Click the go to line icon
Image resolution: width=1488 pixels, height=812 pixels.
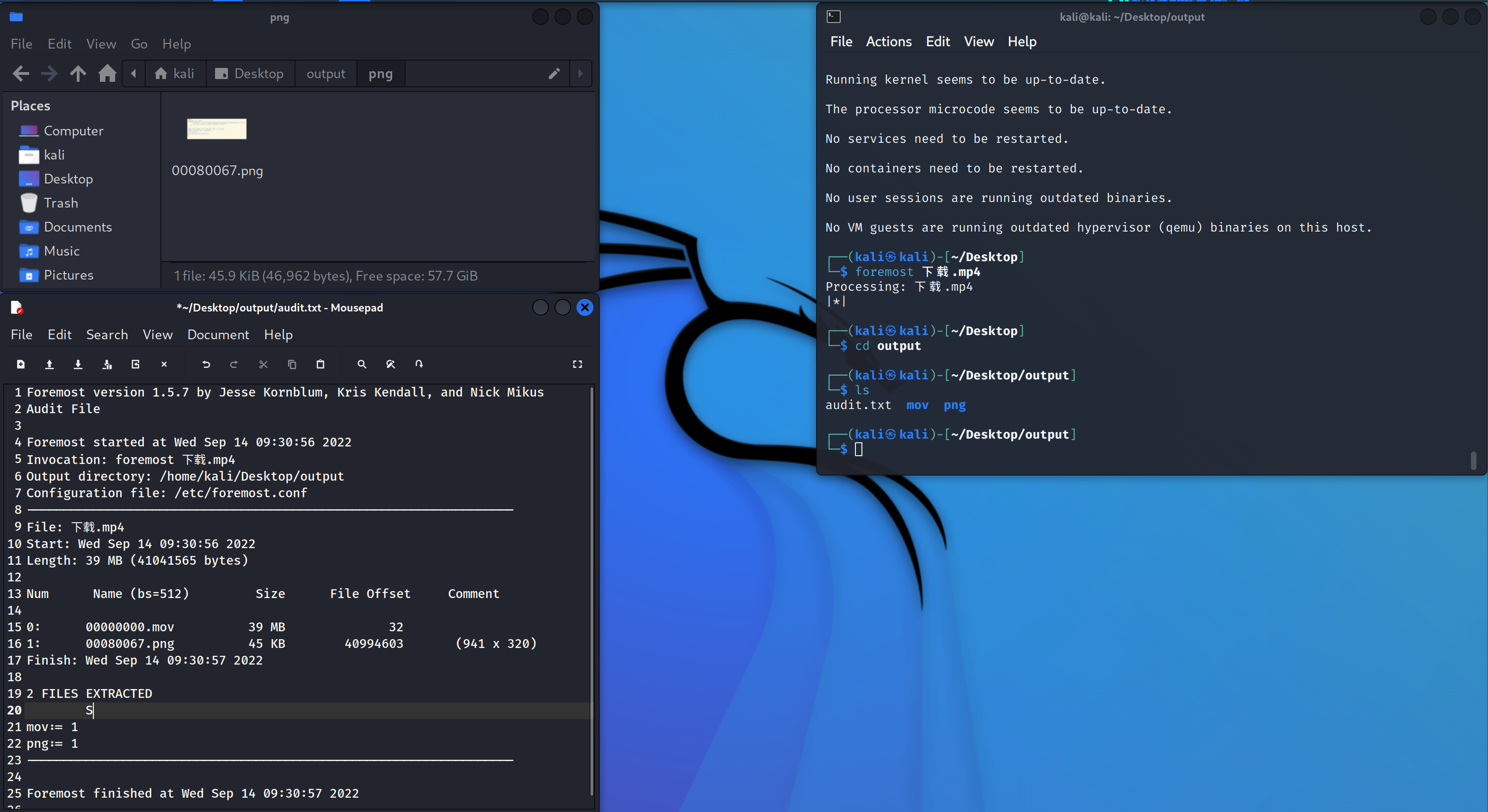pyautogui.click(x=419, y=365)
